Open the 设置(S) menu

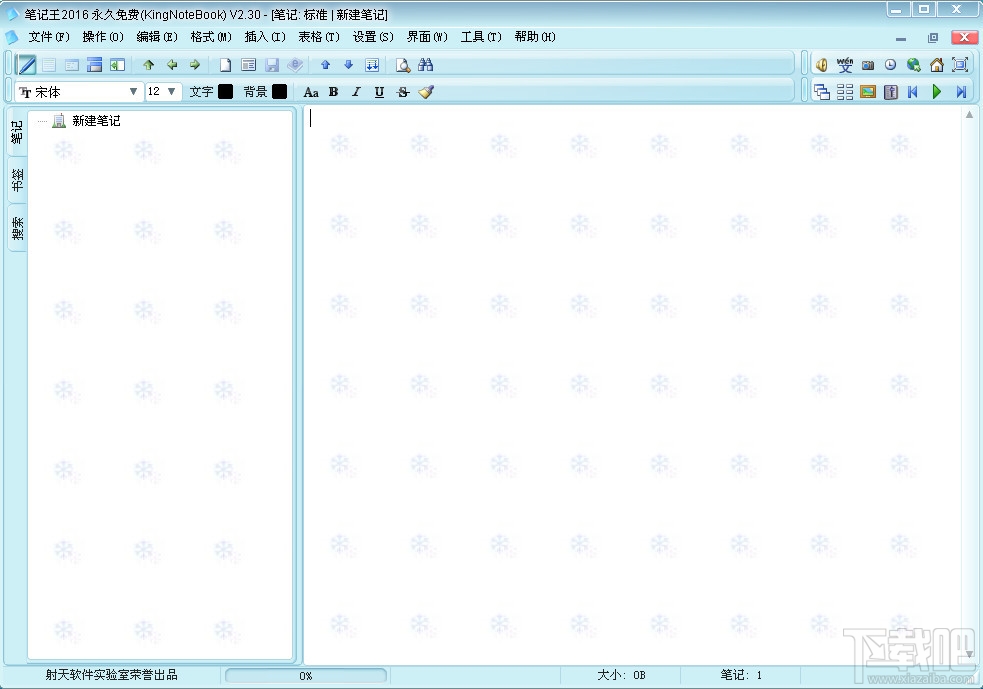[373, 37]
